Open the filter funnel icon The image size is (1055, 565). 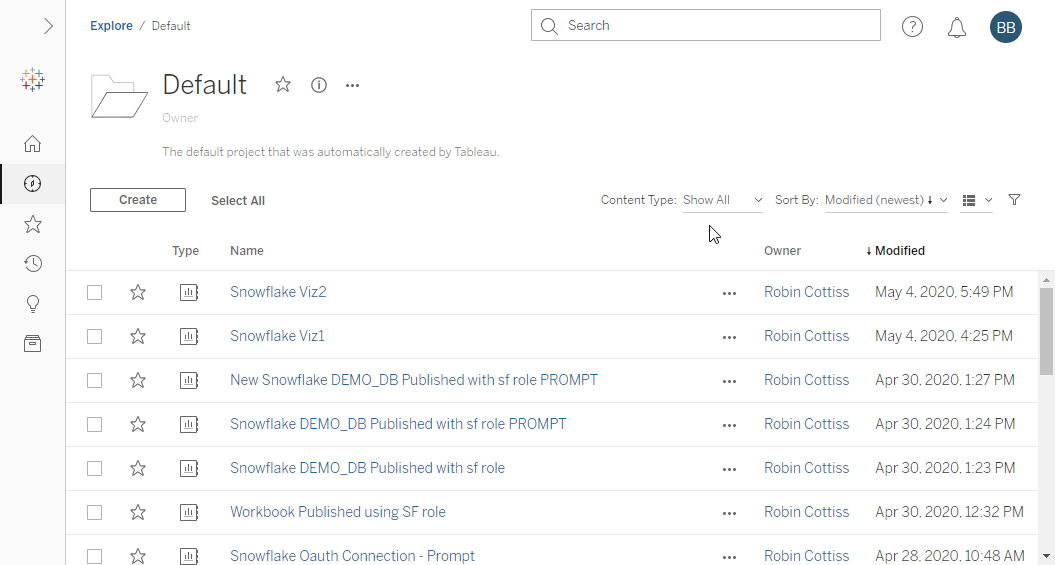tap(1015, 200)
